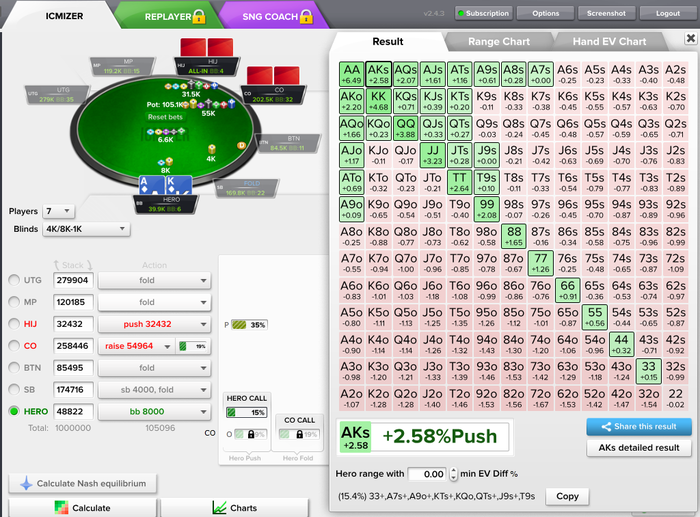The height and width of the screenshot is (517, 700).
Task: Click the dealer button chip on table
Action: (x=242, y=145)
